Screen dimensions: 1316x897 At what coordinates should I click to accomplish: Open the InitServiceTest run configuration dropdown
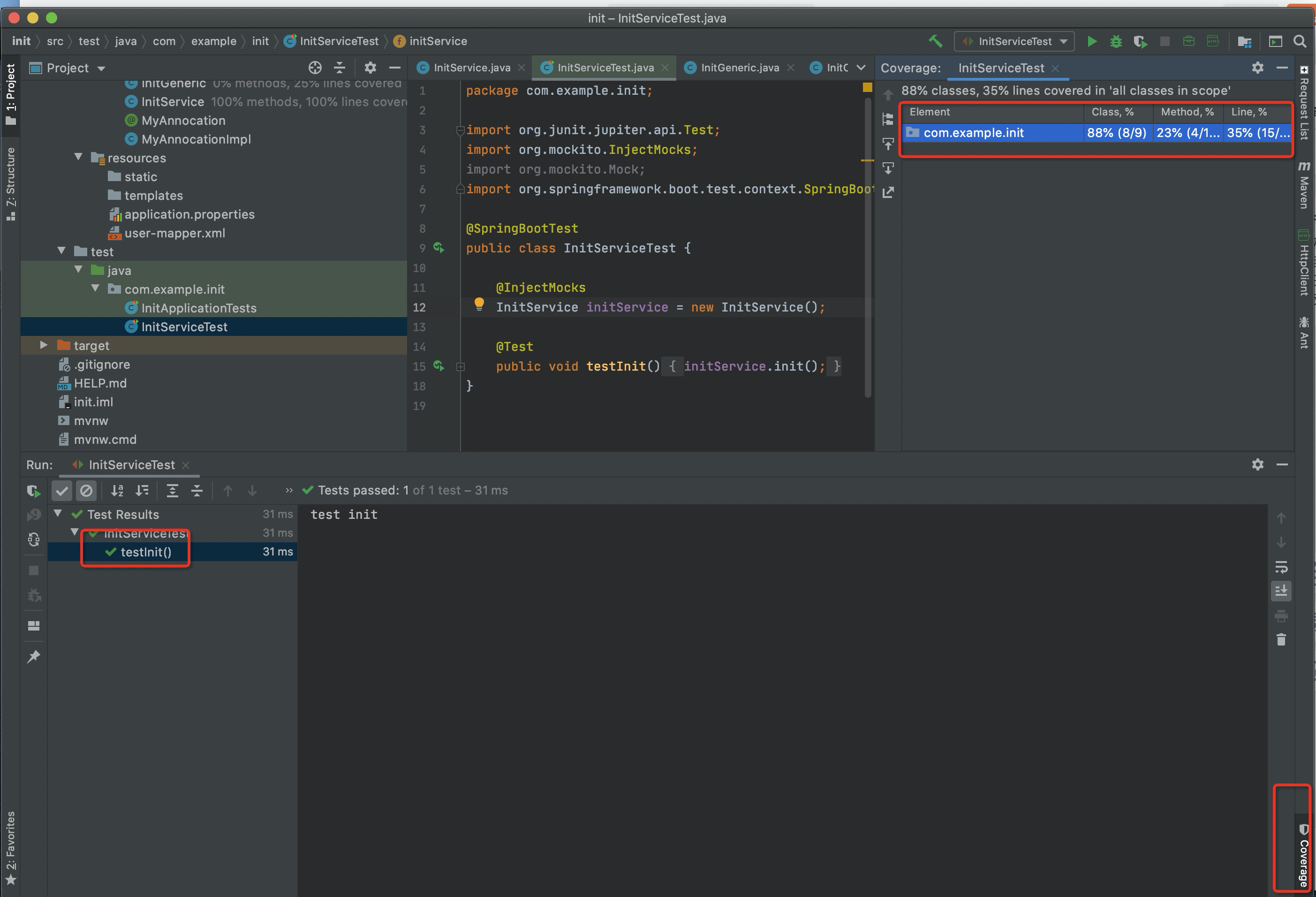(x=1013, y=41)
